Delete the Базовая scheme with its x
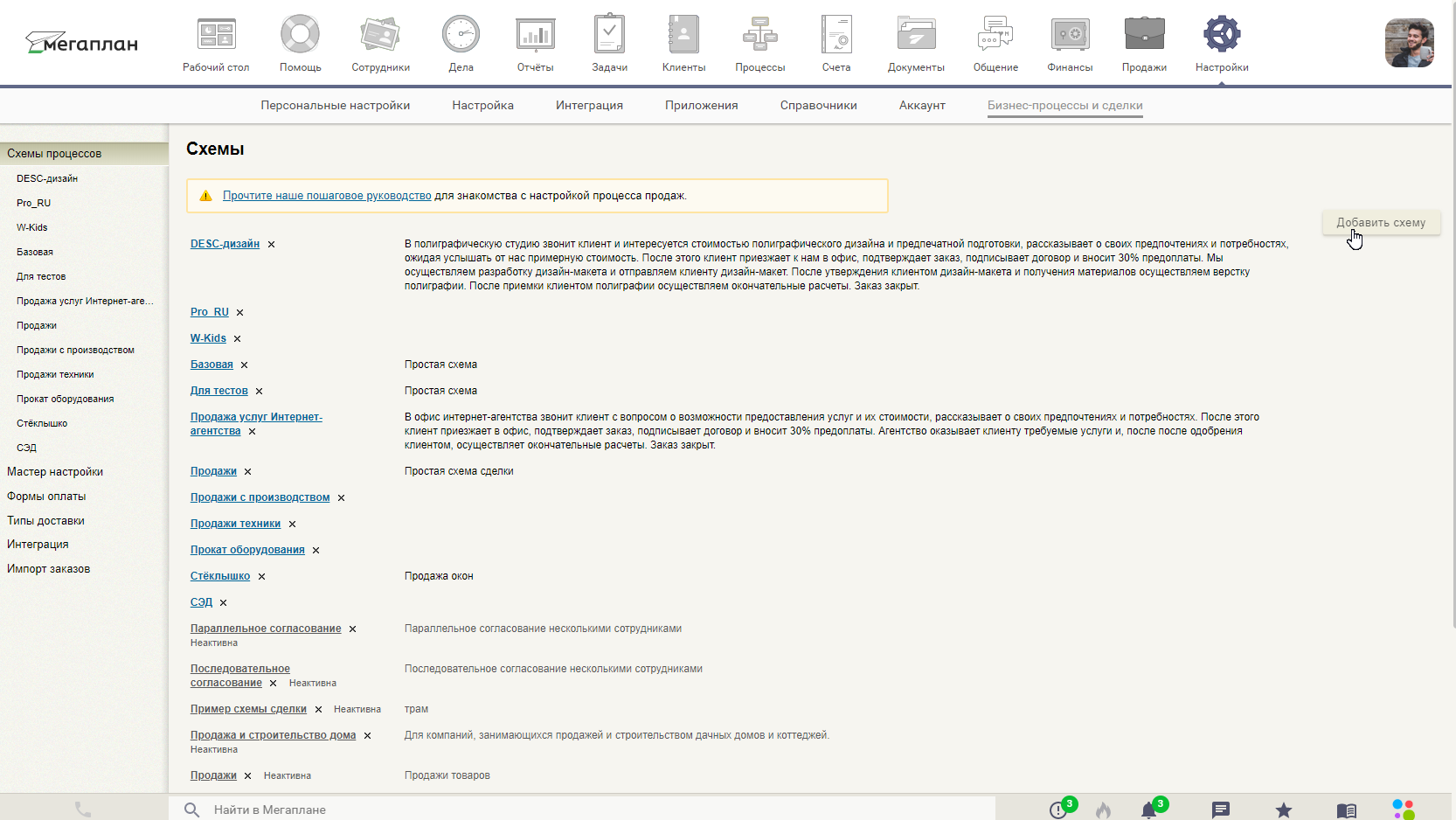 click(x=244, y=365)
